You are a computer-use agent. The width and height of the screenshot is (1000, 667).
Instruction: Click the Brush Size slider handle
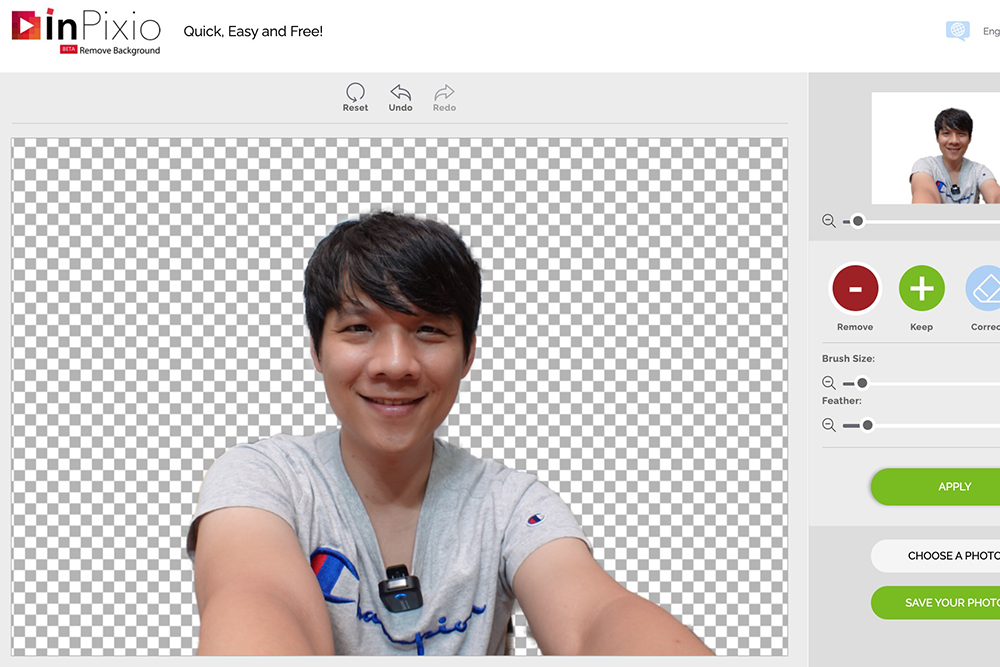862,383
